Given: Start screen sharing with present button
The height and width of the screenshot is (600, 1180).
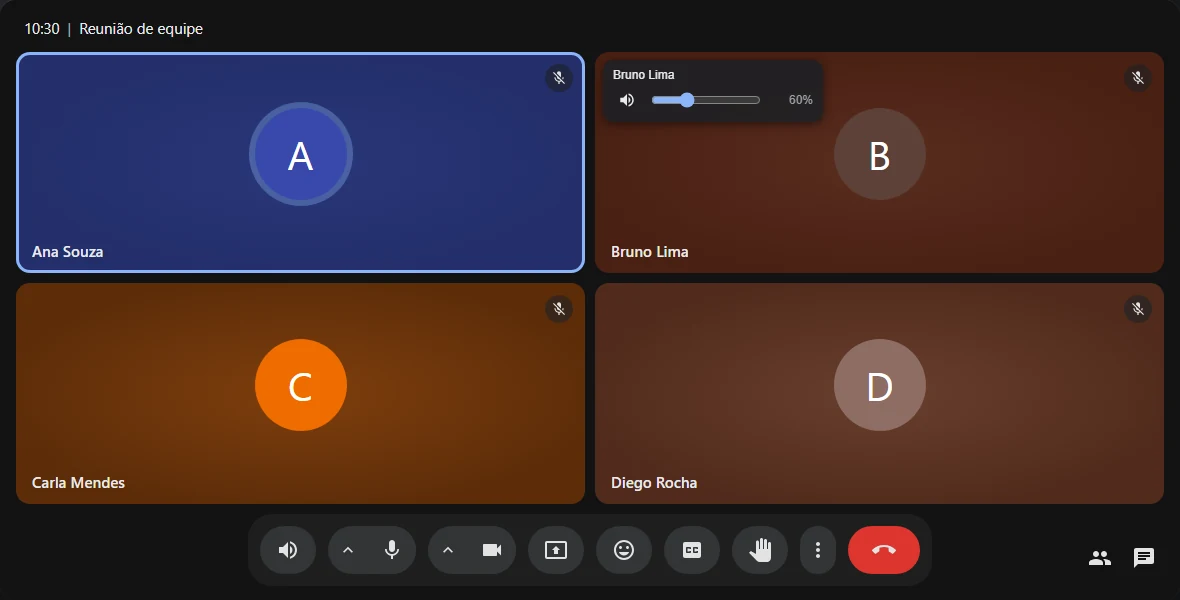Looking at the screenshot, I should pyautogui.click(x=556, y=550).
